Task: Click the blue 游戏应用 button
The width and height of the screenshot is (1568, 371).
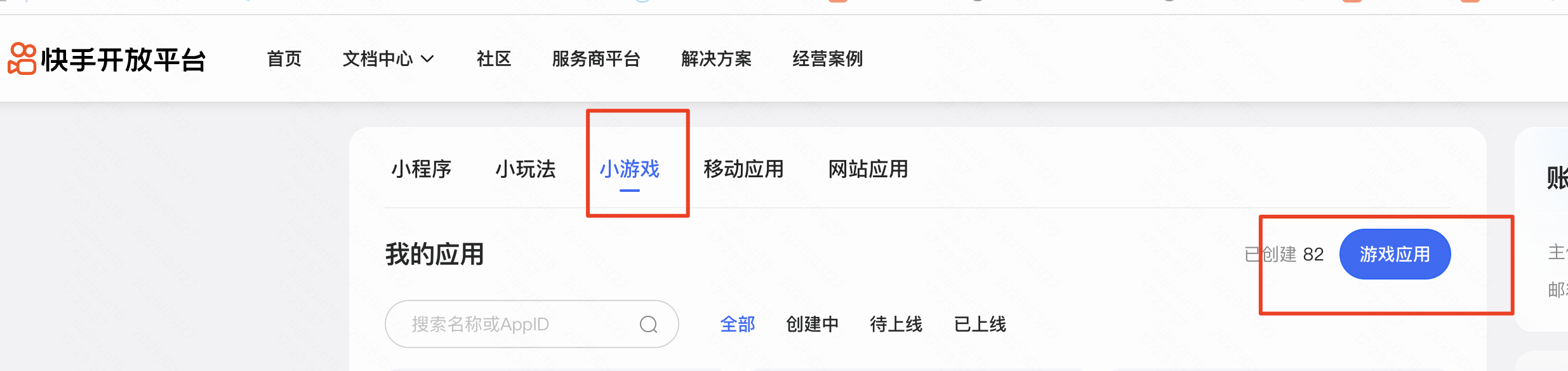Action: tap(1395, 254)
